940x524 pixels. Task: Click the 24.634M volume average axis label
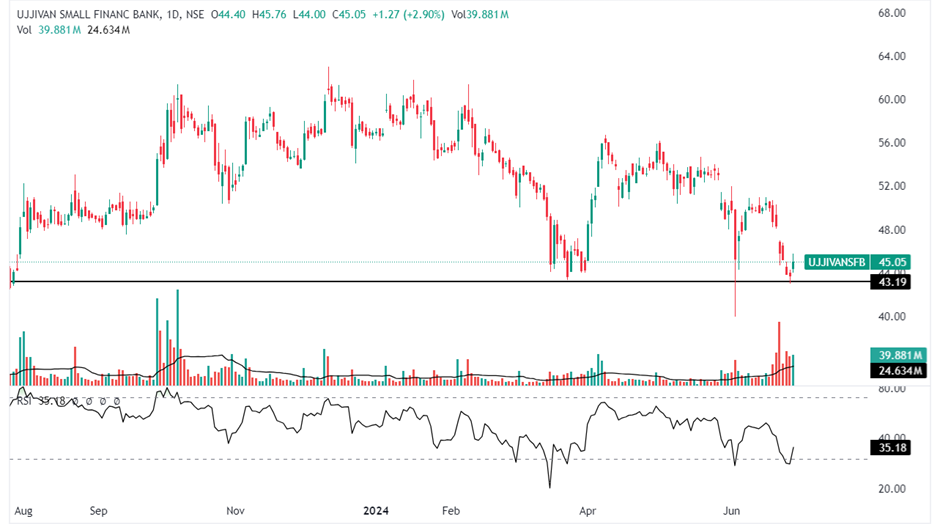[900, 372]
